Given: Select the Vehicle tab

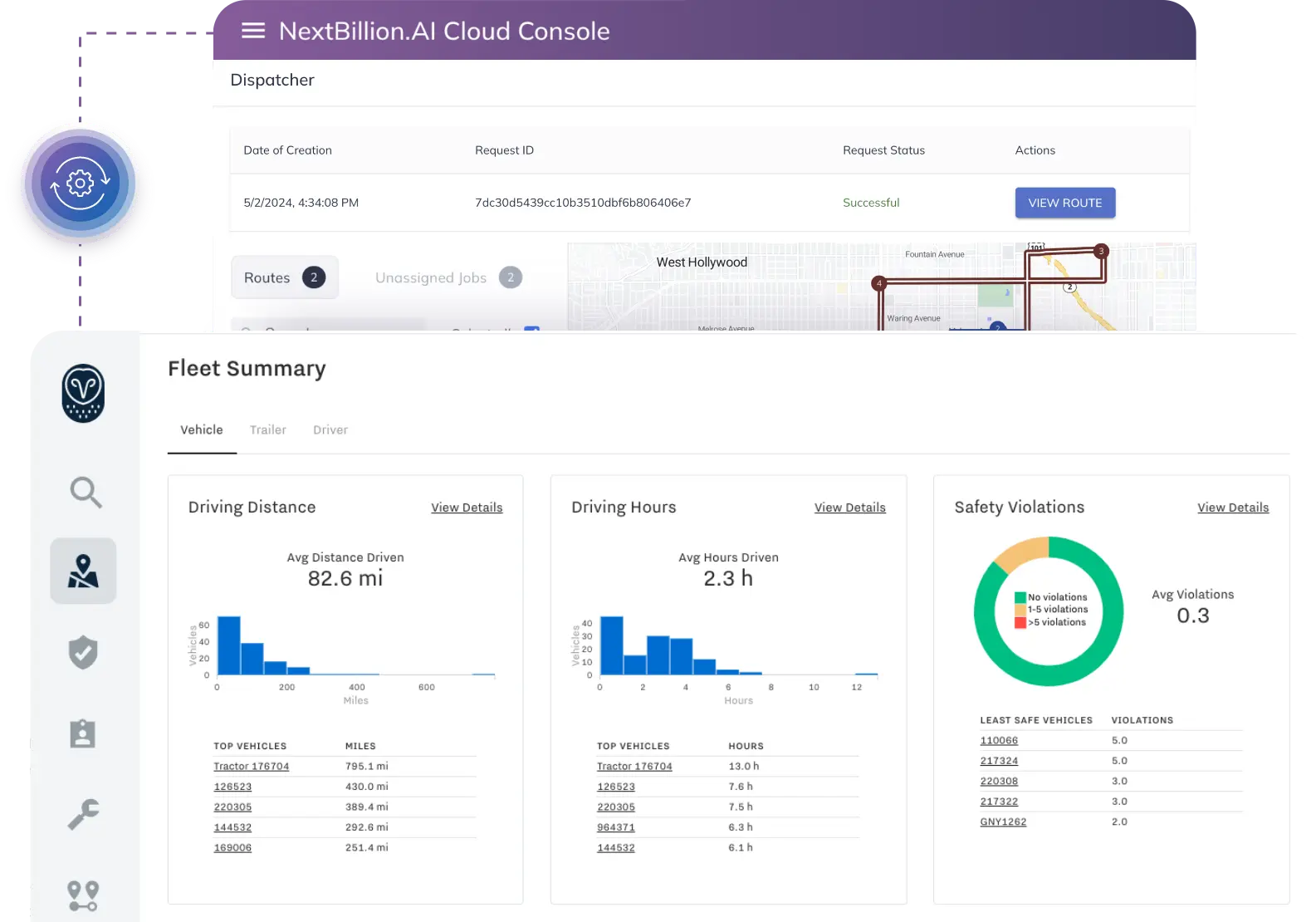Looking at the screenshot, I should click(202, 429).
